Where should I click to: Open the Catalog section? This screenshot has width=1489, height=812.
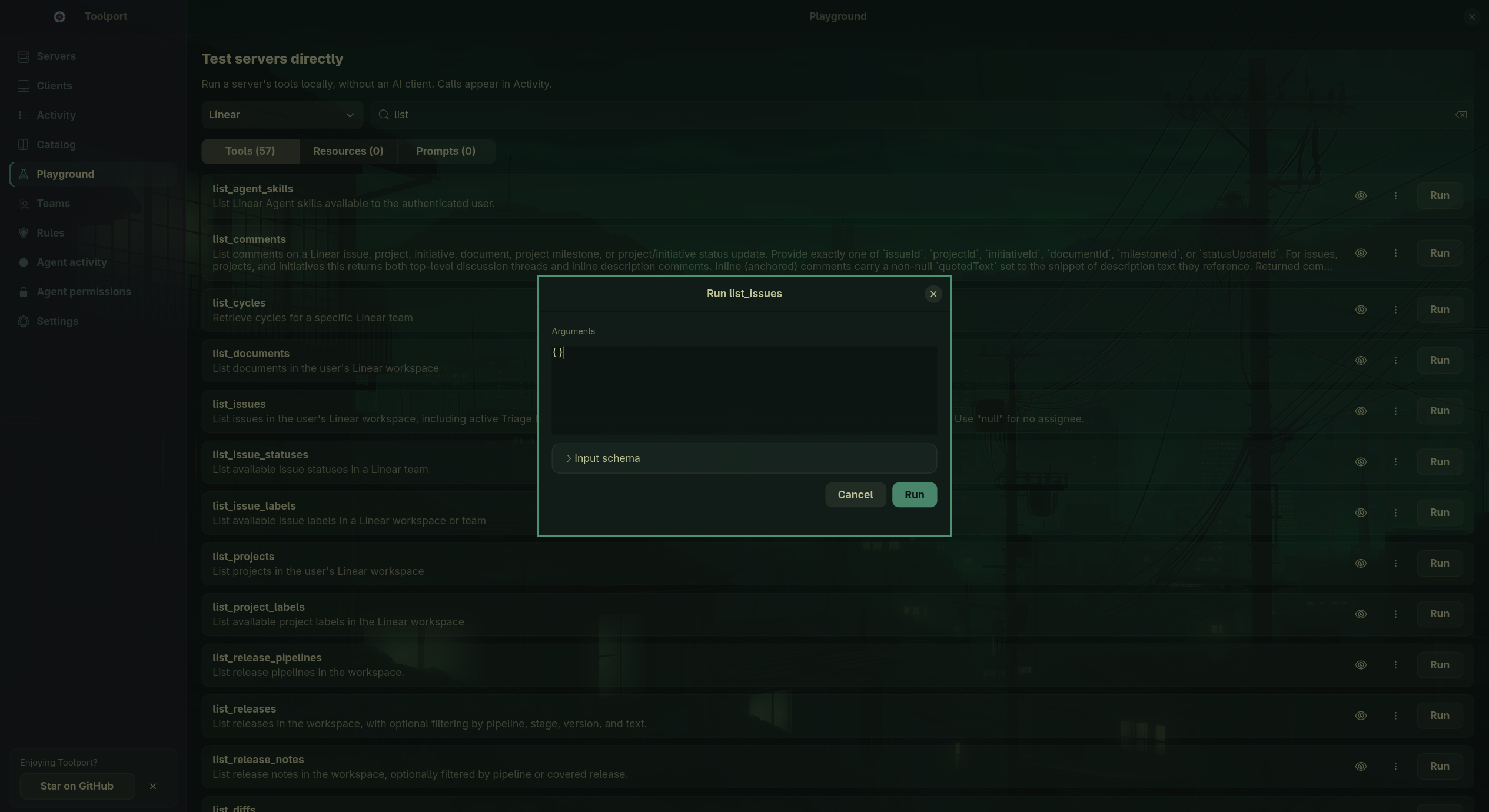[x=93, y=145]
